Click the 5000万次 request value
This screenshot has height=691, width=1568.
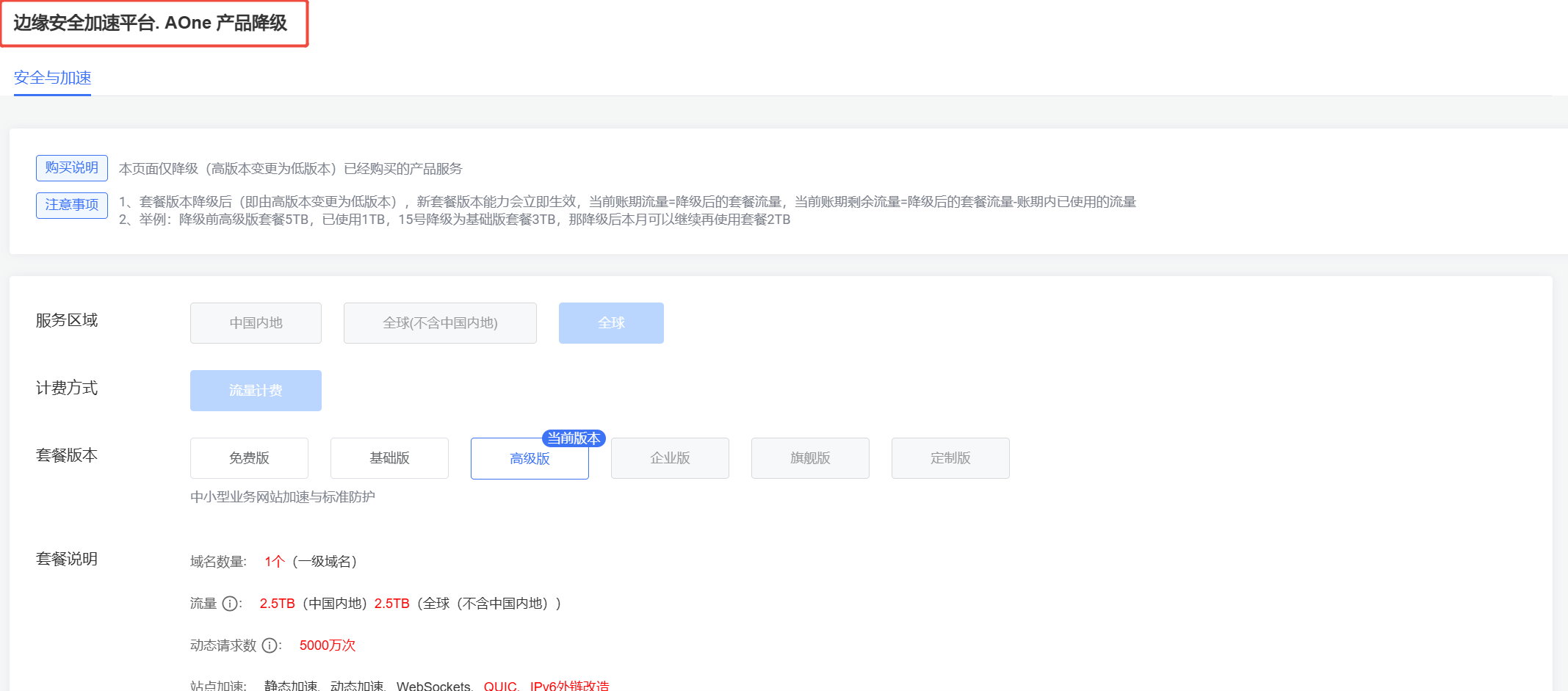click(328, 645)
